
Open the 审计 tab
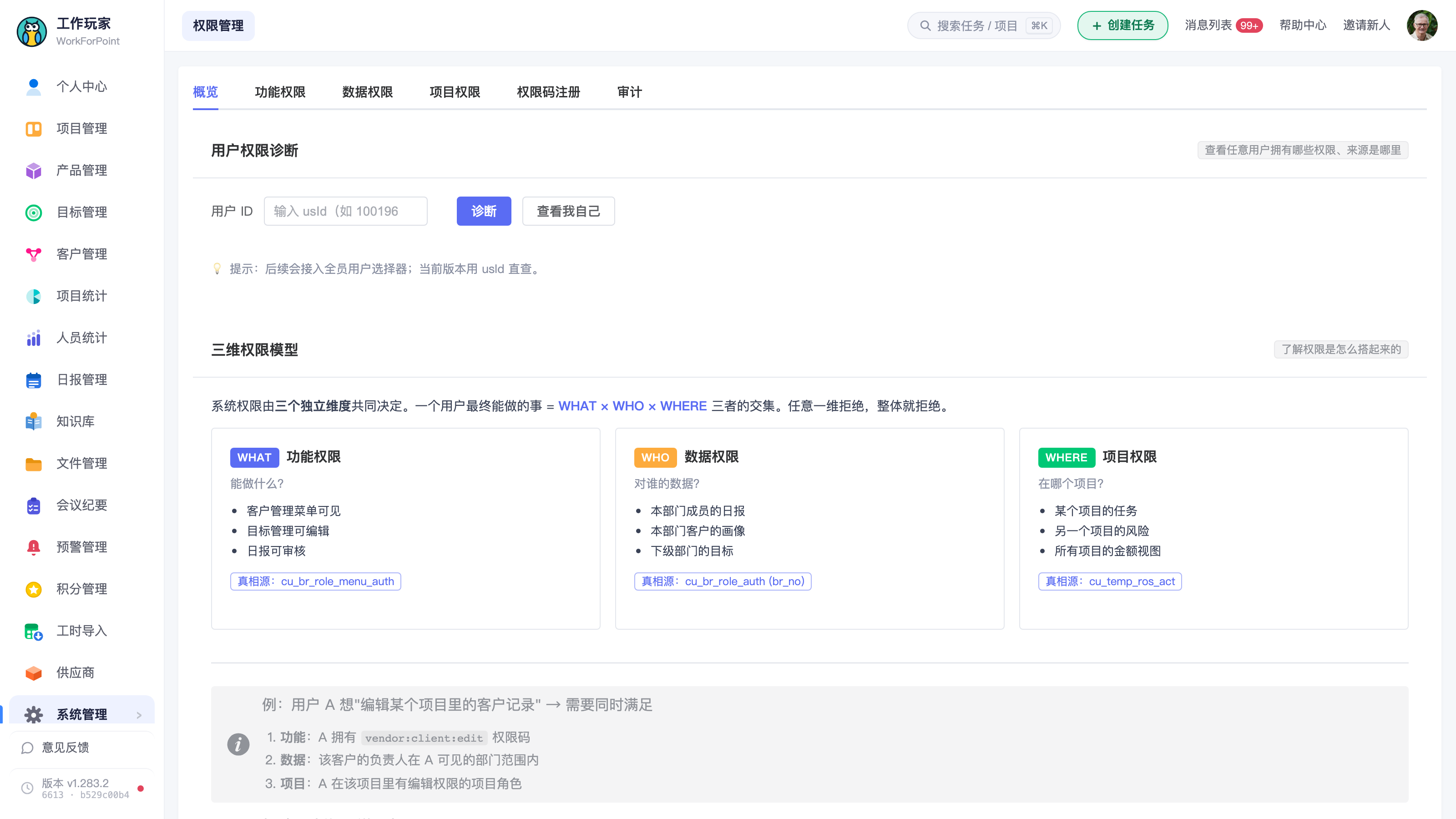click(629, 91)
